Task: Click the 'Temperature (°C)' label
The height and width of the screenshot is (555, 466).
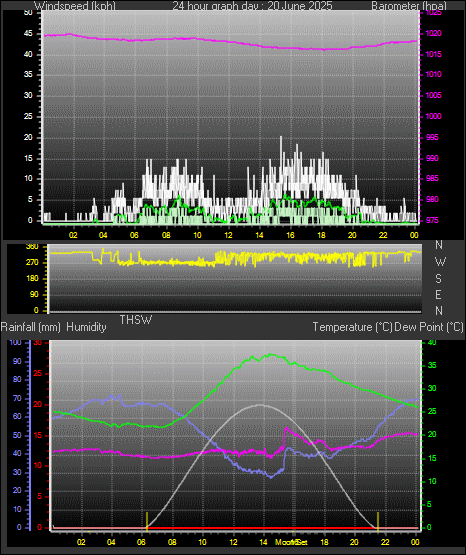Action: pos(352,327)
